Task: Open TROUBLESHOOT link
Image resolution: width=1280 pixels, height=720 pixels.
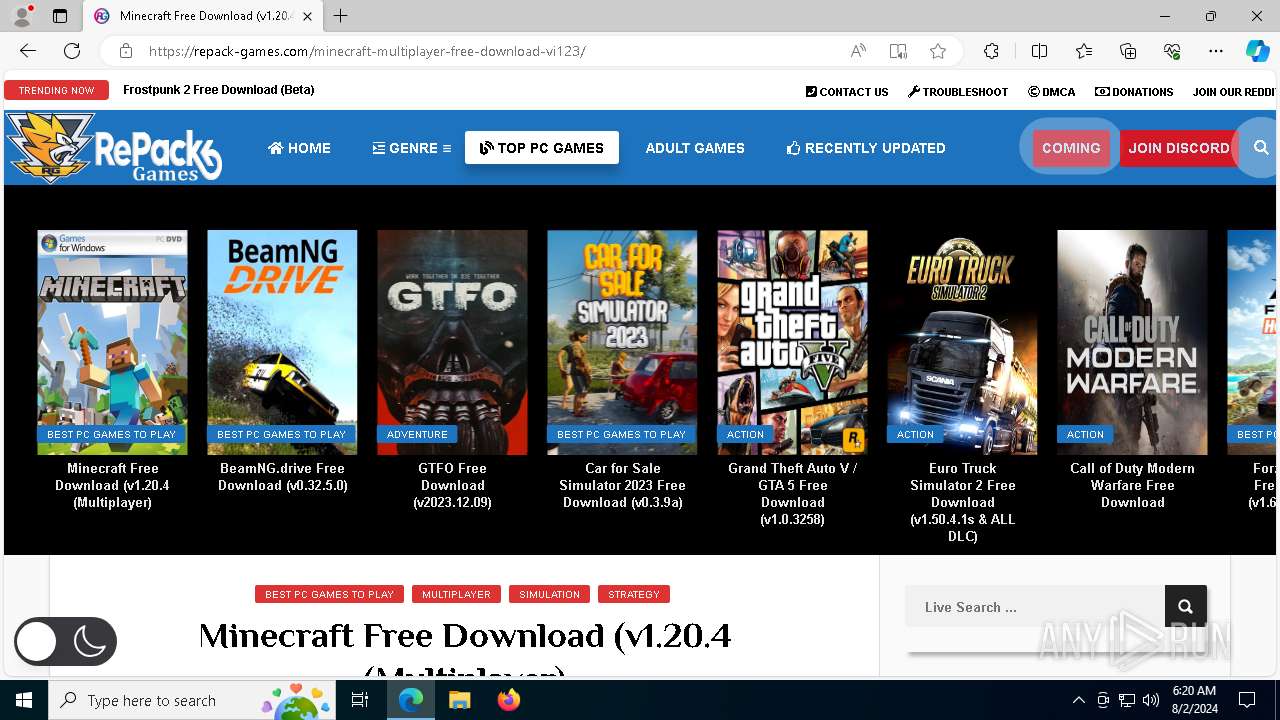Action: point(958,91)
